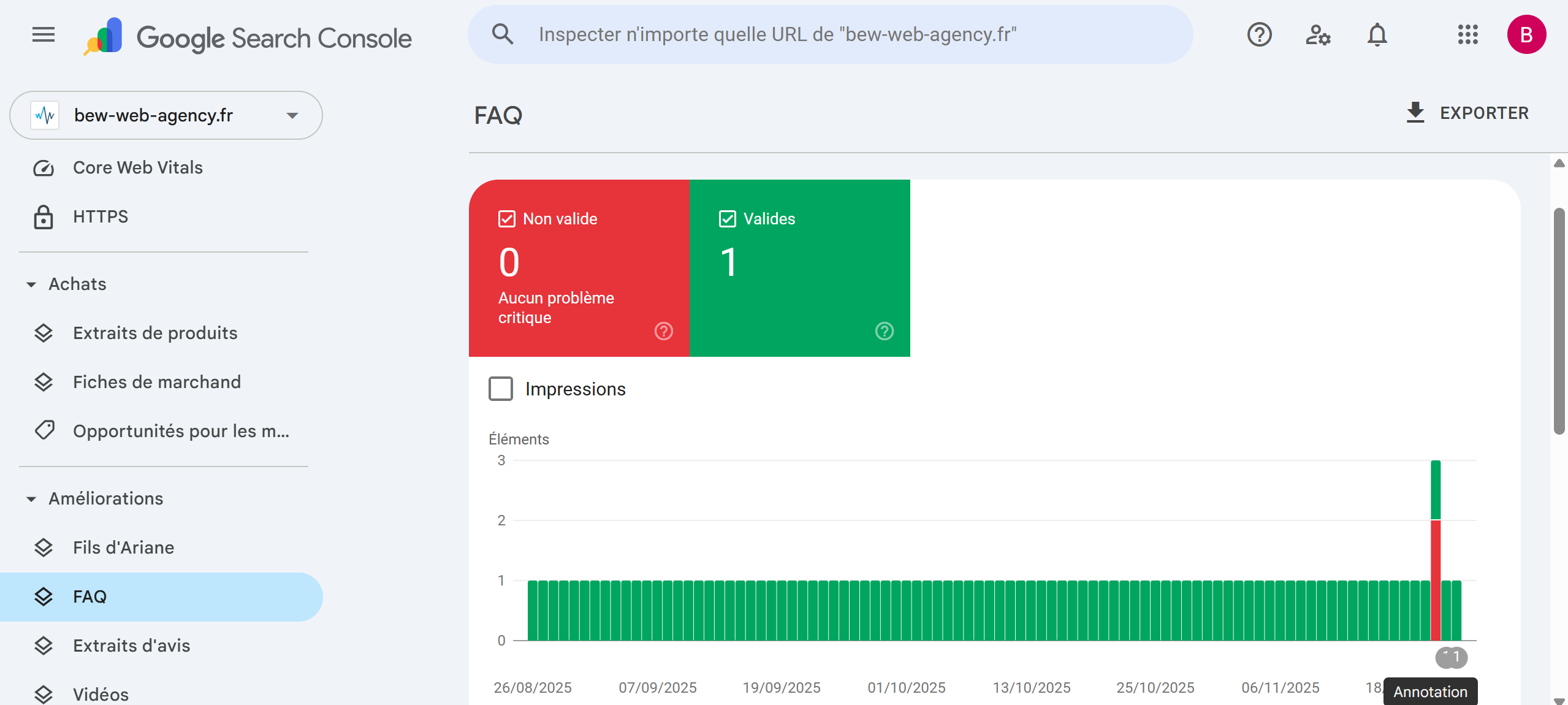This screenshot has width=1568, height=705.
Task: Click help icon on Non valide card
Action: click(664, 331)
